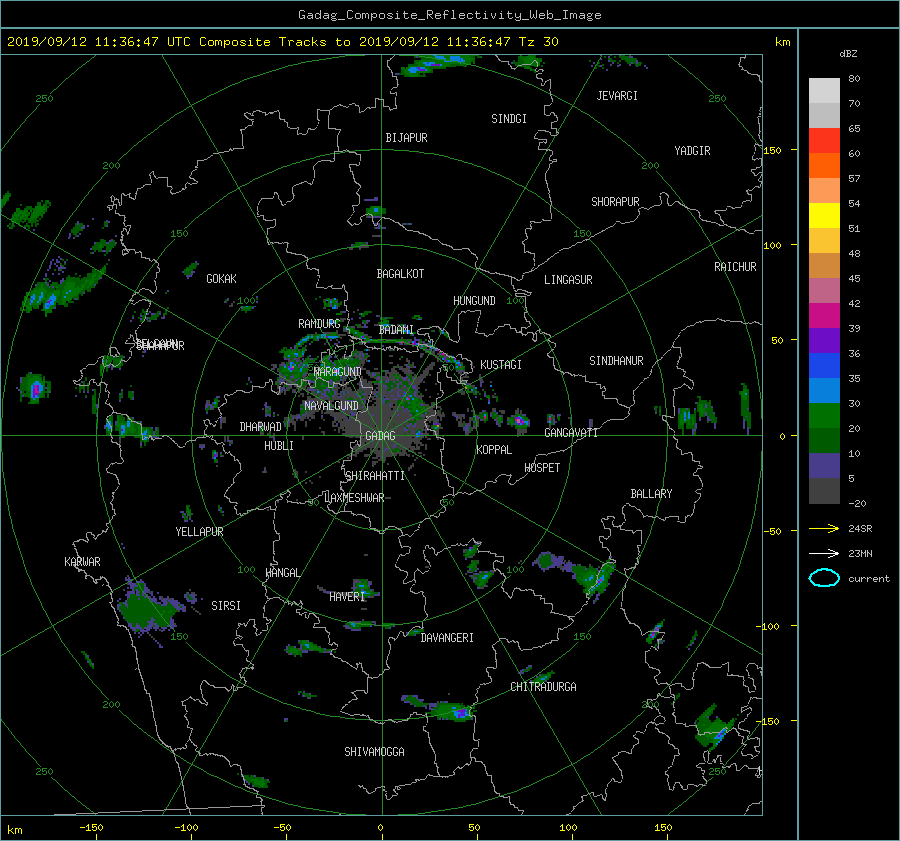Select the KUSTAGI label
The image size is (900, 841).
(x=501, y=365)
